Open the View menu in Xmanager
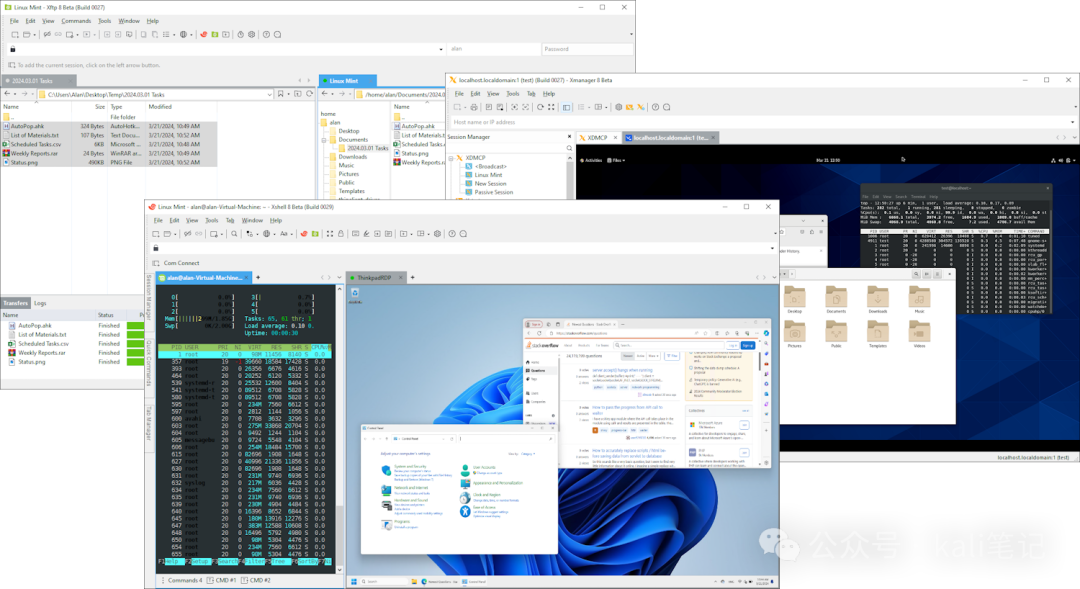 tap(493, 94)
